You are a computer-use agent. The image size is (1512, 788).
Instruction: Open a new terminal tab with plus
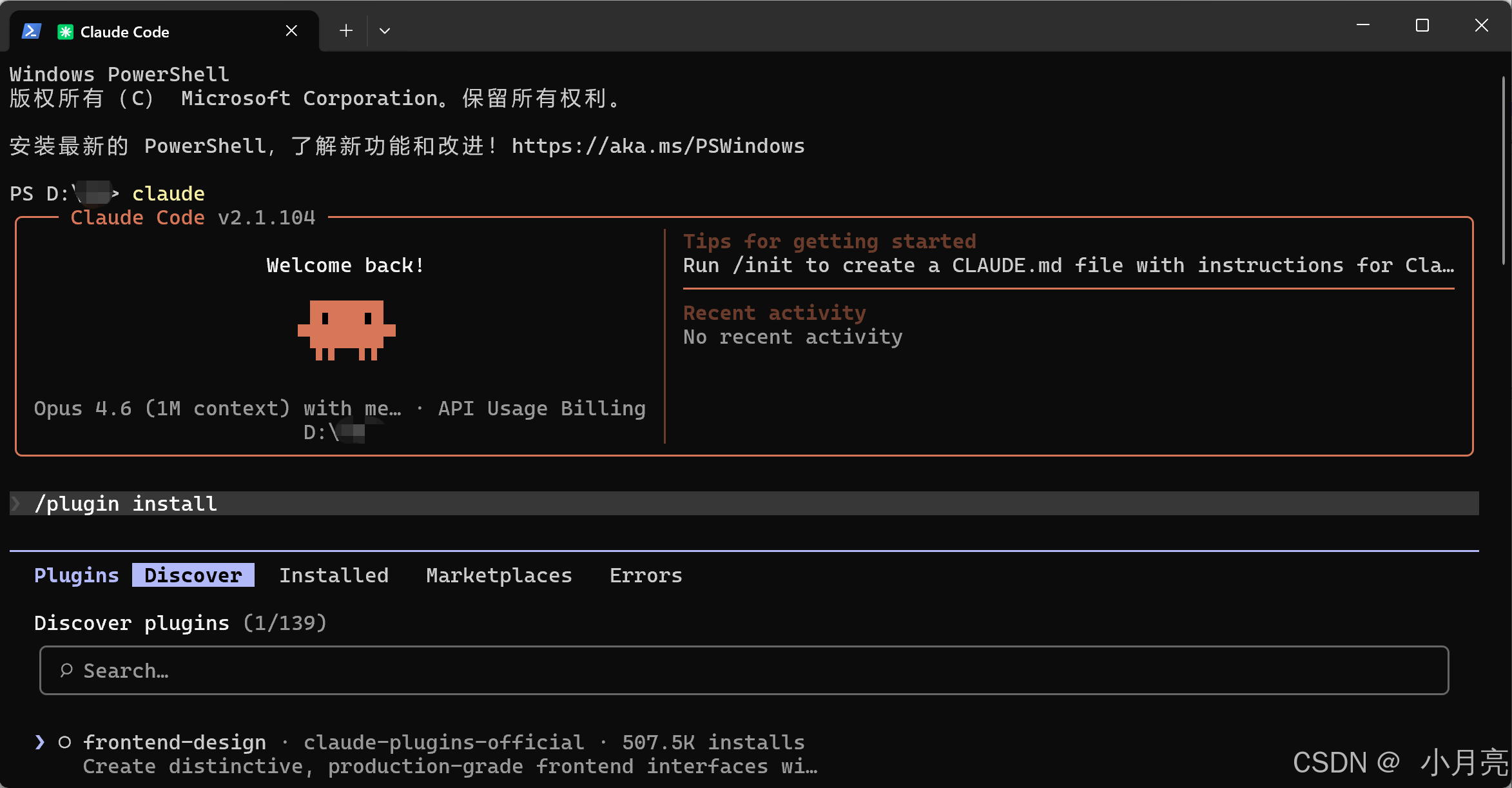[x=346, y=30]
